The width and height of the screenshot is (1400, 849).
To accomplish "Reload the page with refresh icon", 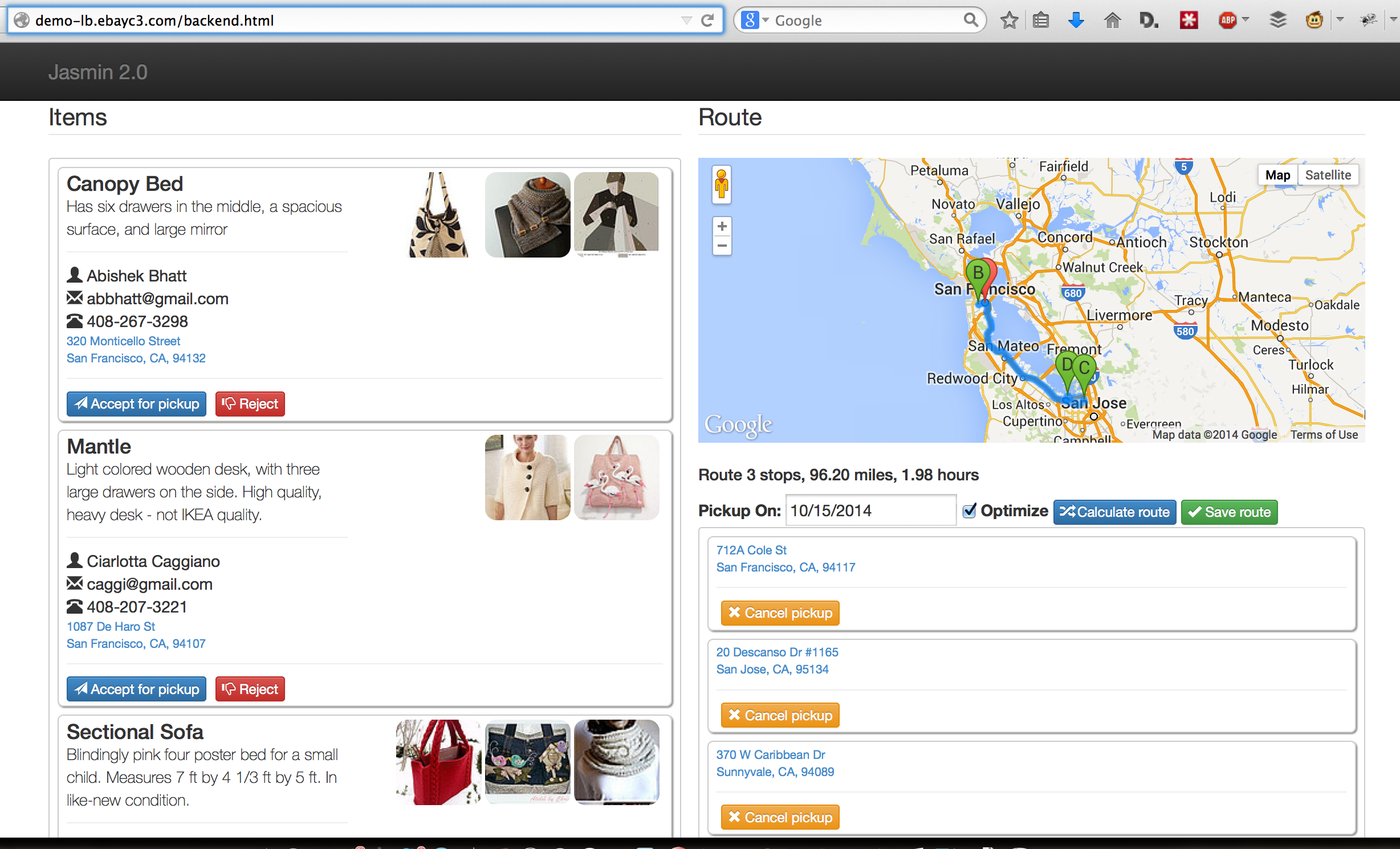I will tap(707, 21).
